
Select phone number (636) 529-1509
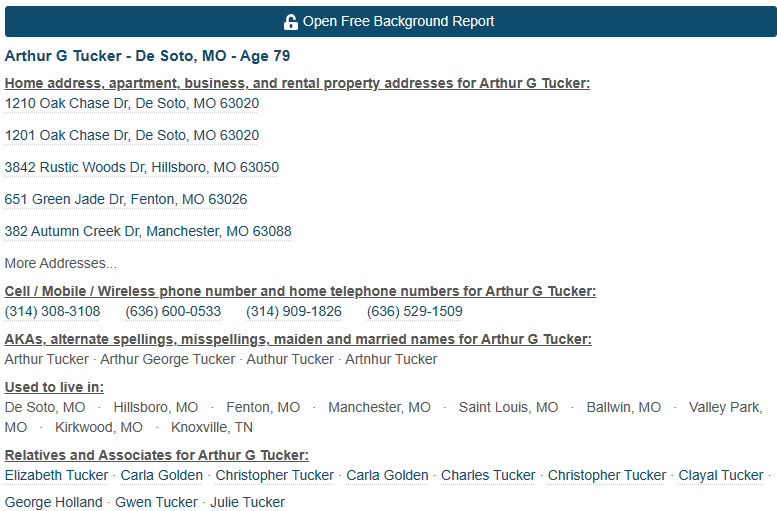415,311
